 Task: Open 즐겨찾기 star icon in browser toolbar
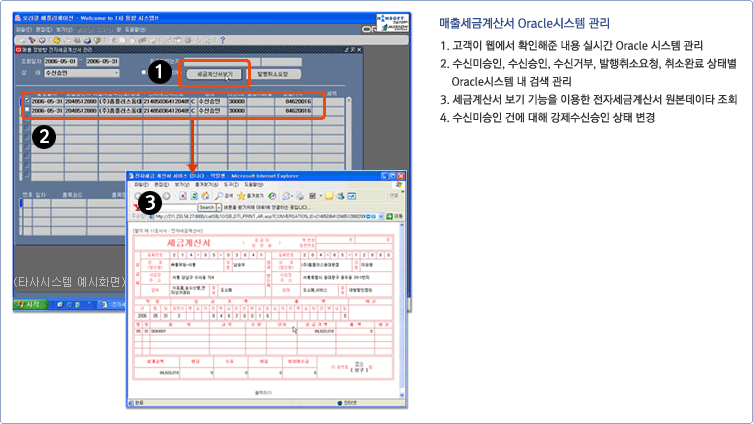point(242,196)
